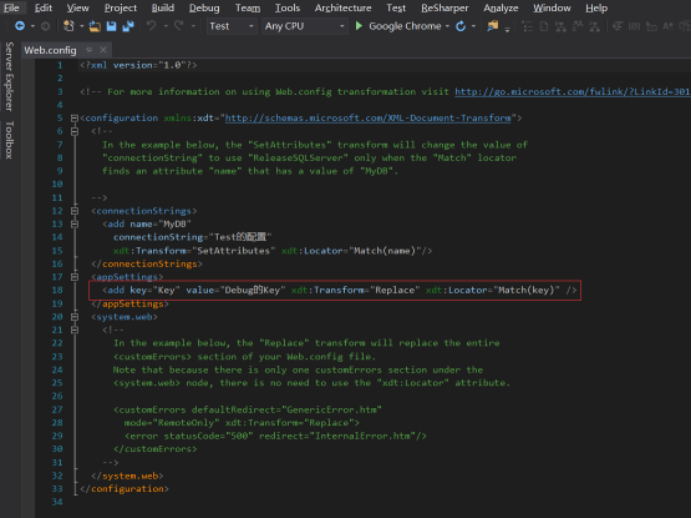Open the File menu
Image resolution: width=692 pixels, height=518 pixels.
point(11,8)
